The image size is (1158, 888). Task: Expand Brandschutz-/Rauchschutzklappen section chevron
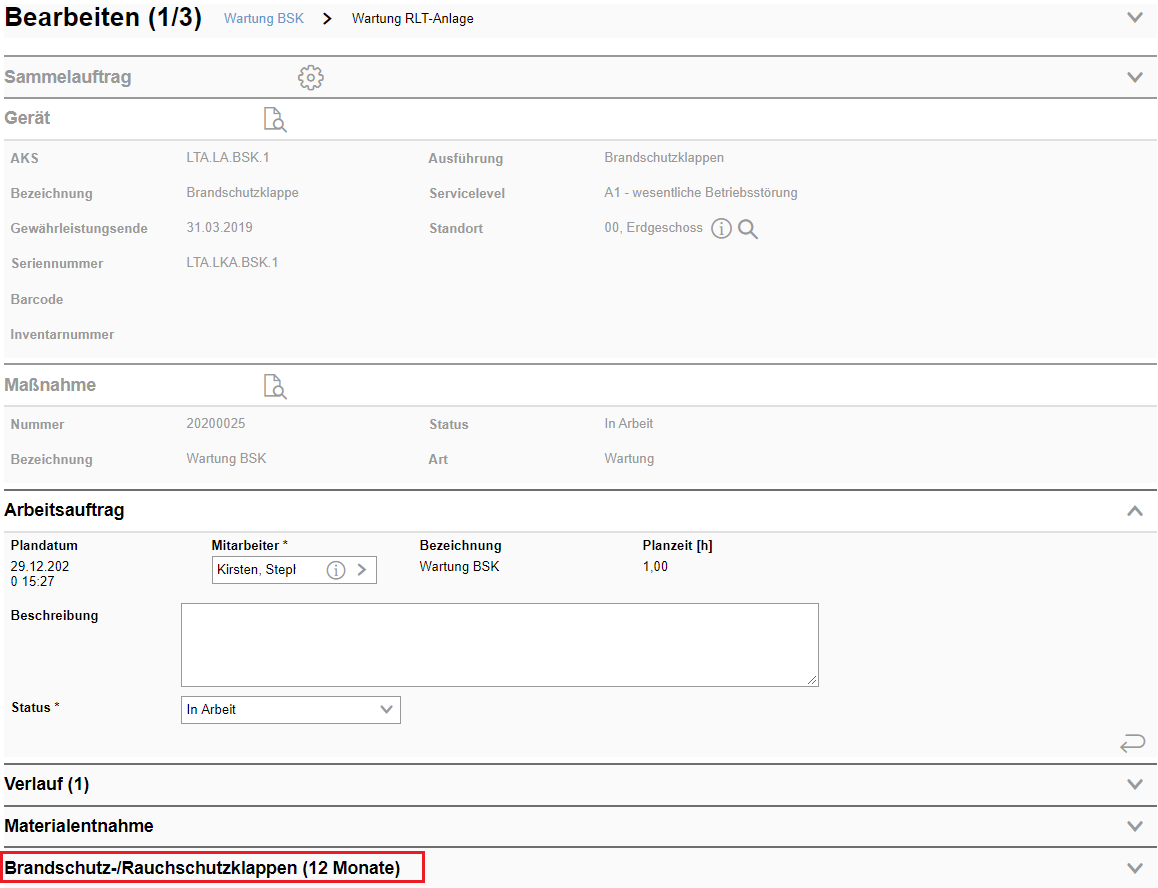point(1134,868)
